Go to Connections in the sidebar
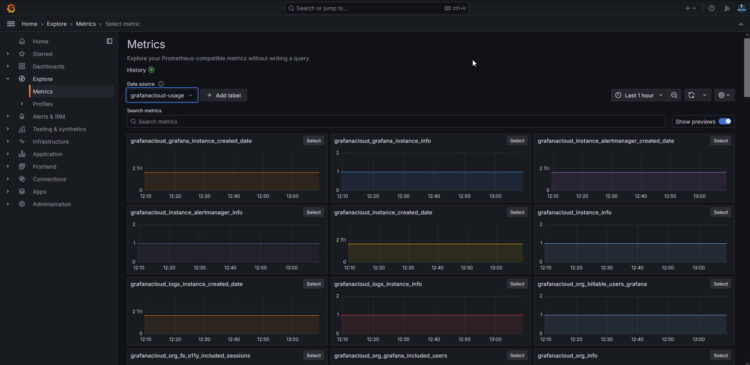750x365 pixels. tap(49, 179)
